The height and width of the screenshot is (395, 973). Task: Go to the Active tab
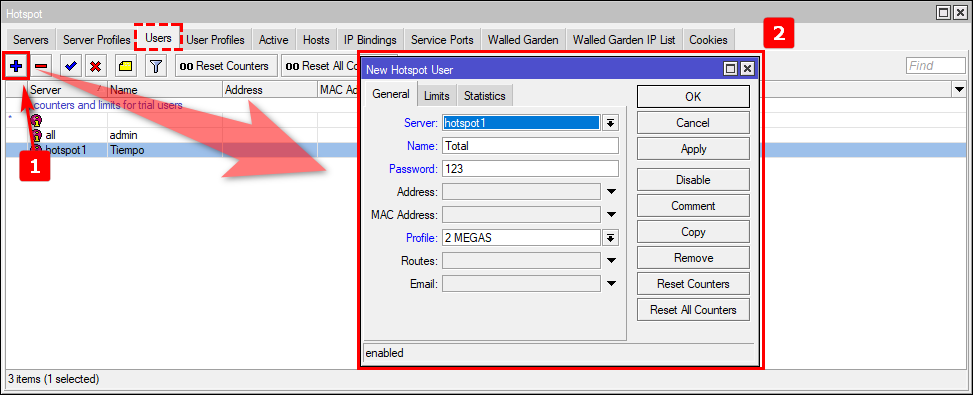click(274, 40)
